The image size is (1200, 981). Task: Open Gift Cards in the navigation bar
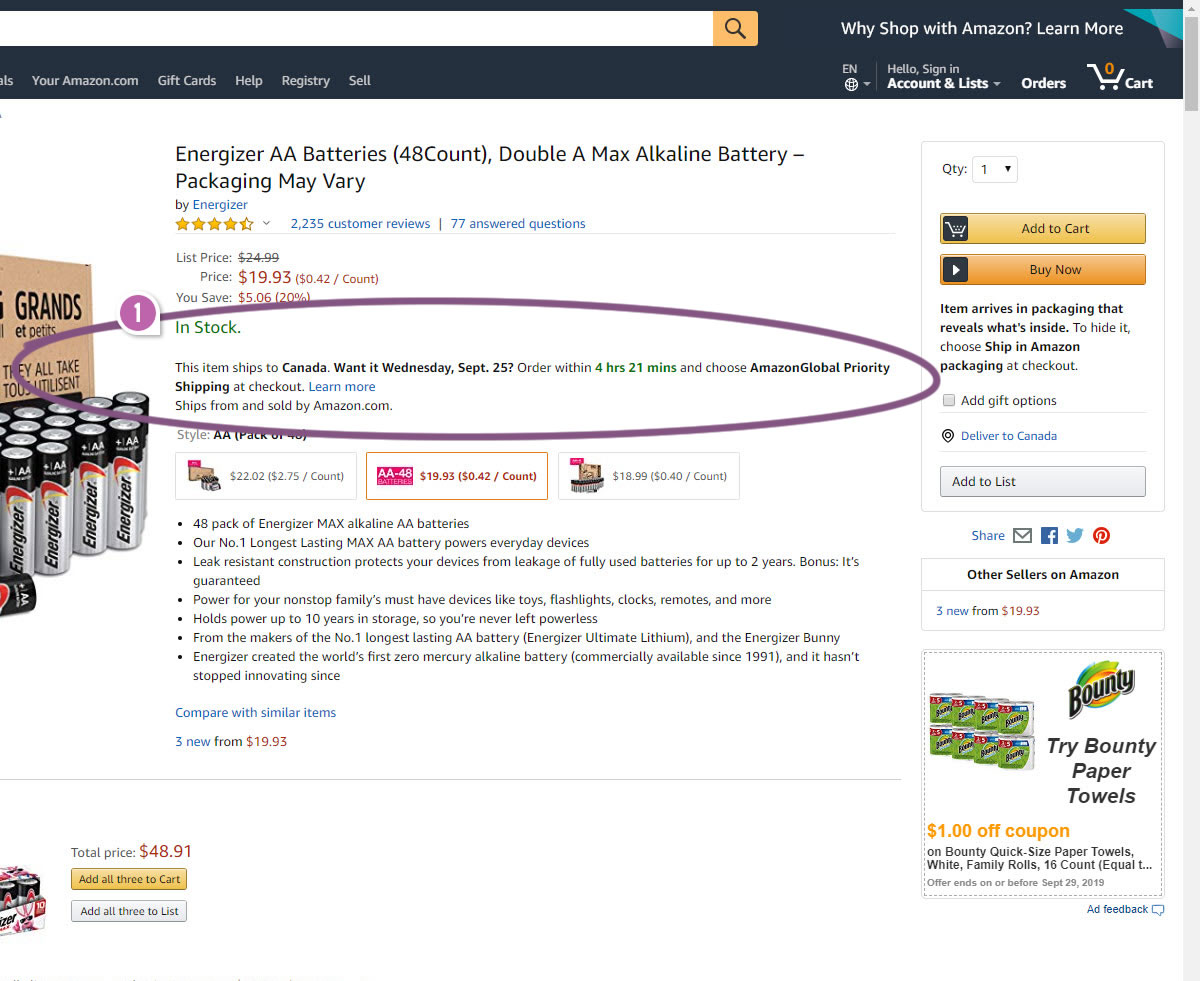(x=187, y=80)
